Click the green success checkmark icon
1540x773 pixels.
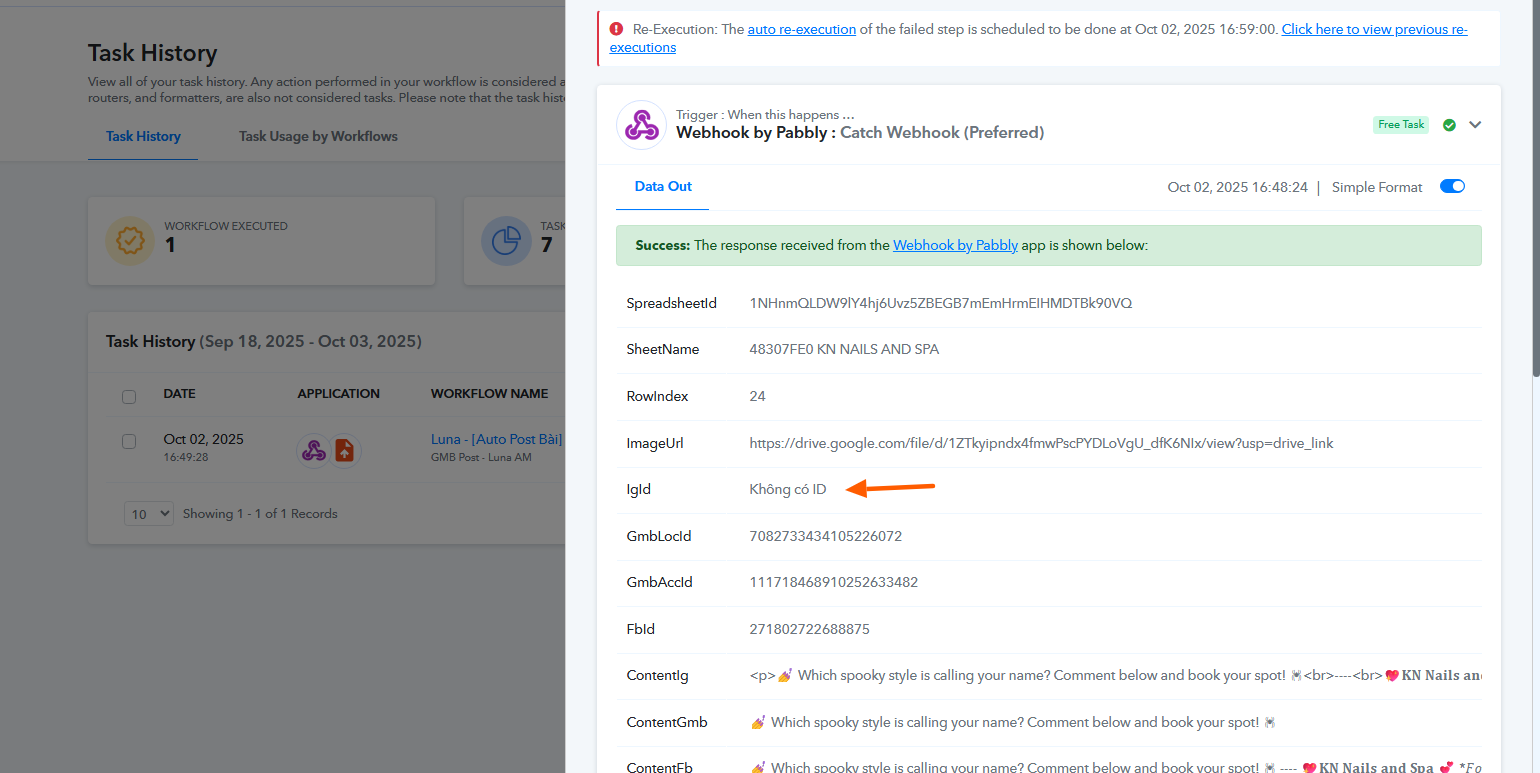coord(1449,125)
